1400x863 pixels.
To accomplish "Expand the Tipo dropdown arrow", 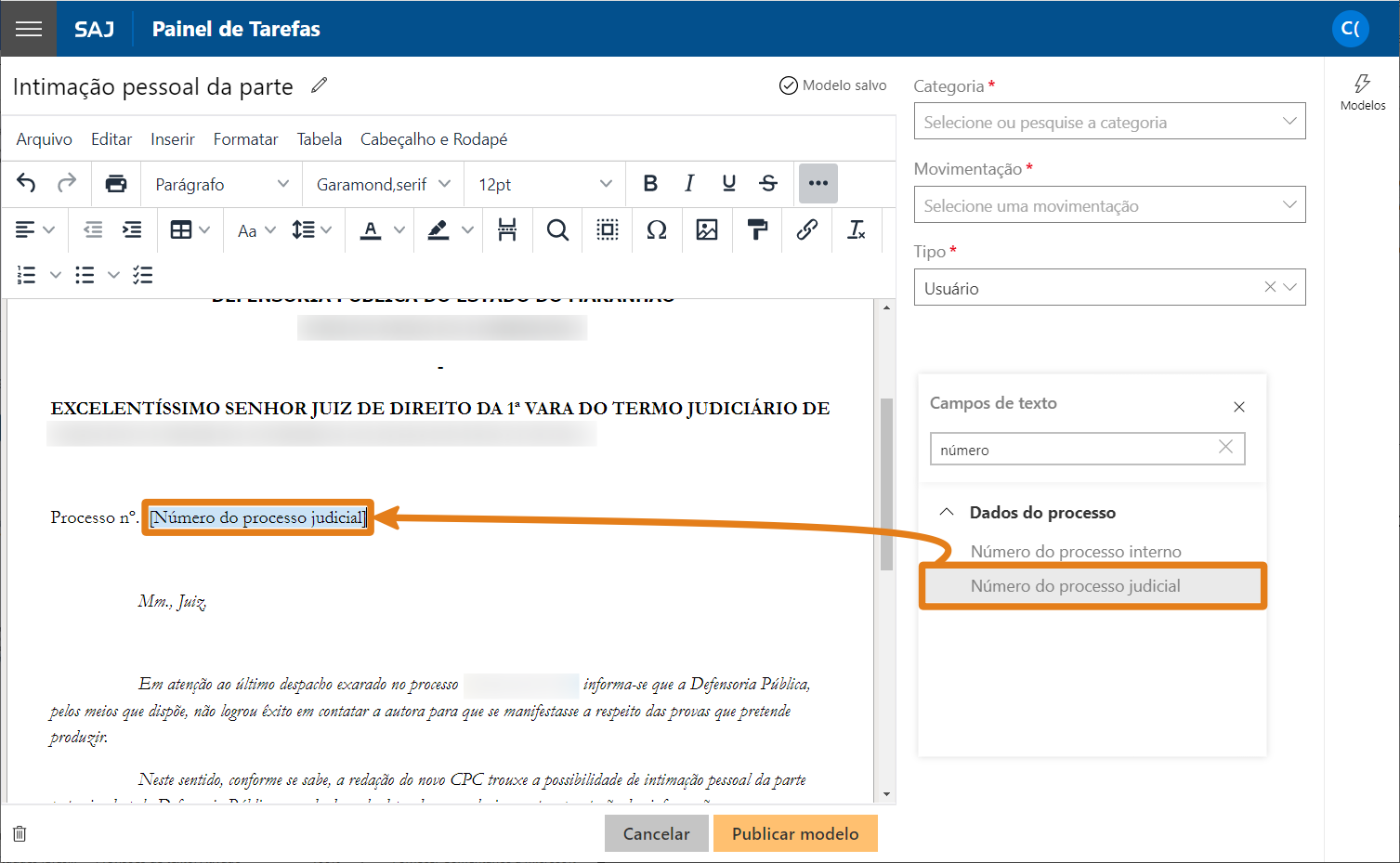I will (x=1290, y=287).
